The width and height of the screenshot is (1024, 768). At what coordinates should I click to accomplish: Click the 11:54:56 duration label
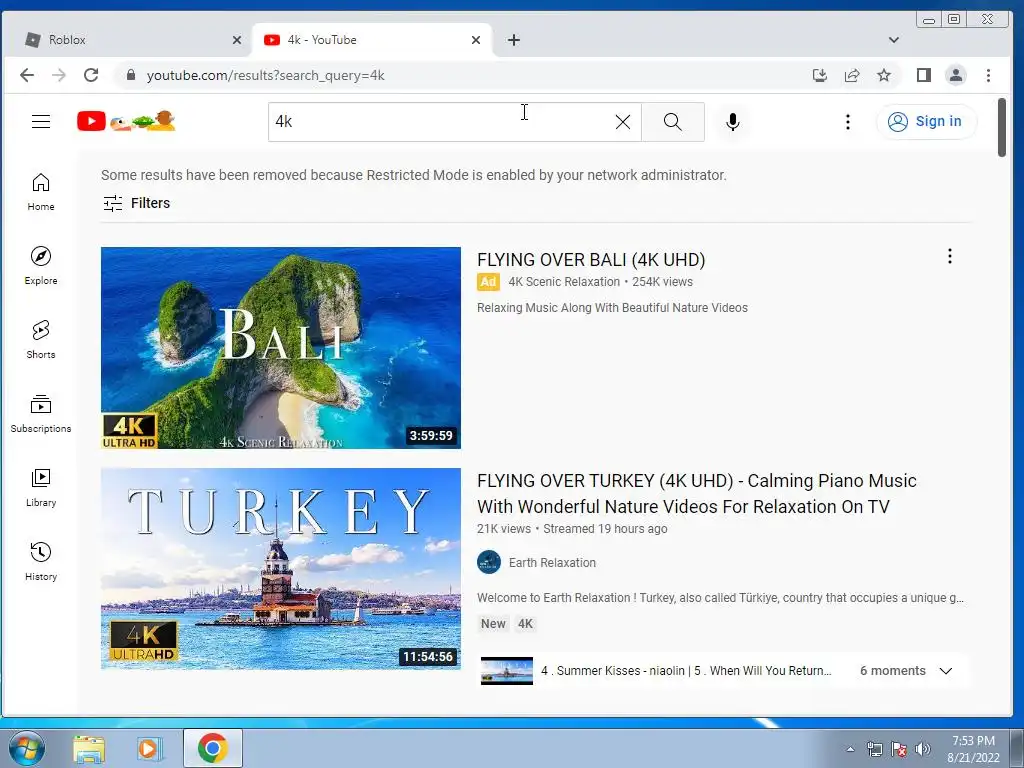(x=427, y=656)
